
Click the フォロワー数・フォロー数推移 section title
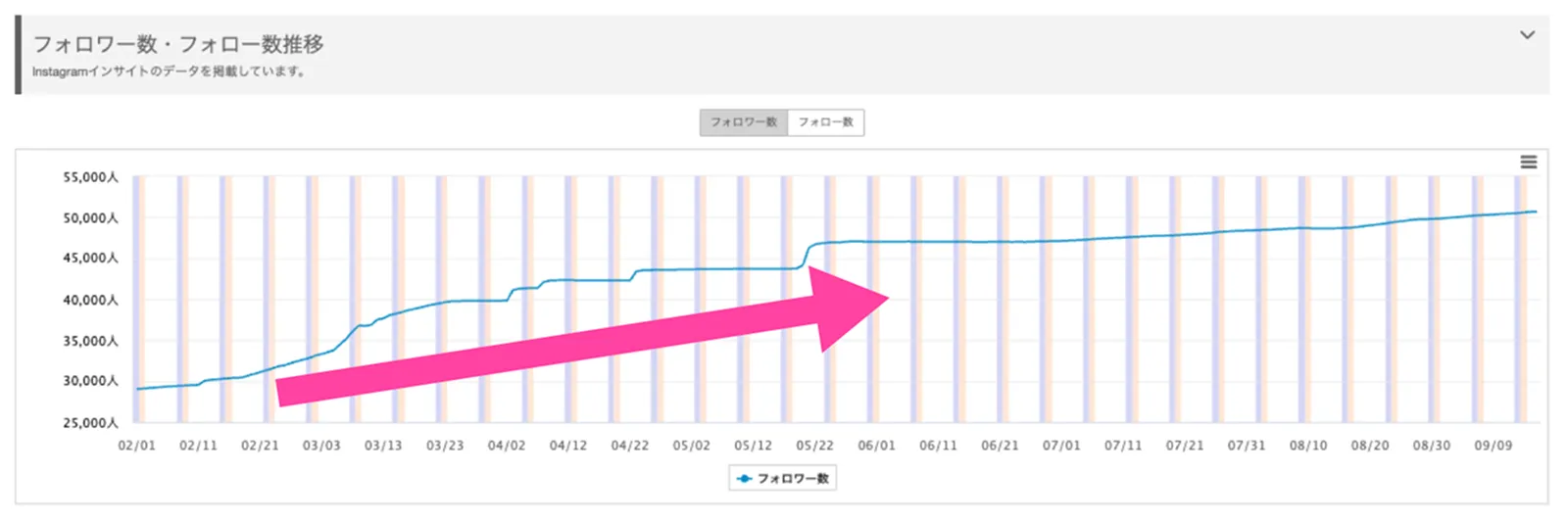coord(178,44)
